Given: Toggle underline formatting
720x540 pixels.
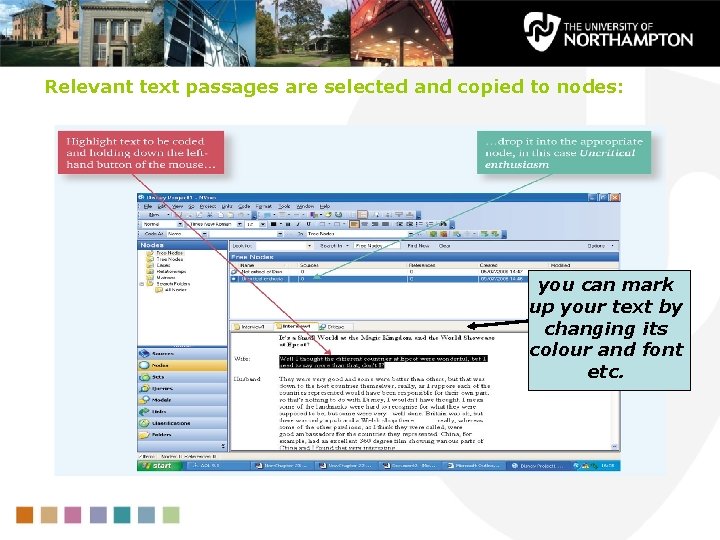Looking at the screenshot, I should (x=308, y=224).
